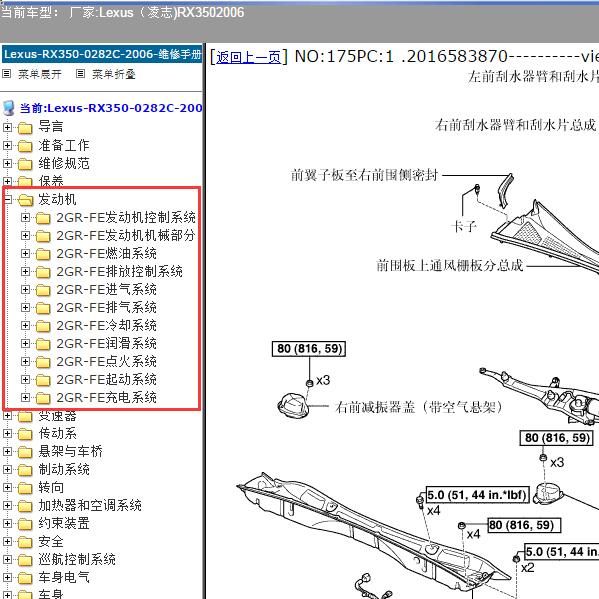Expand 2GR-FE燃油系统 node
The image size is (599, 599).
25,253
